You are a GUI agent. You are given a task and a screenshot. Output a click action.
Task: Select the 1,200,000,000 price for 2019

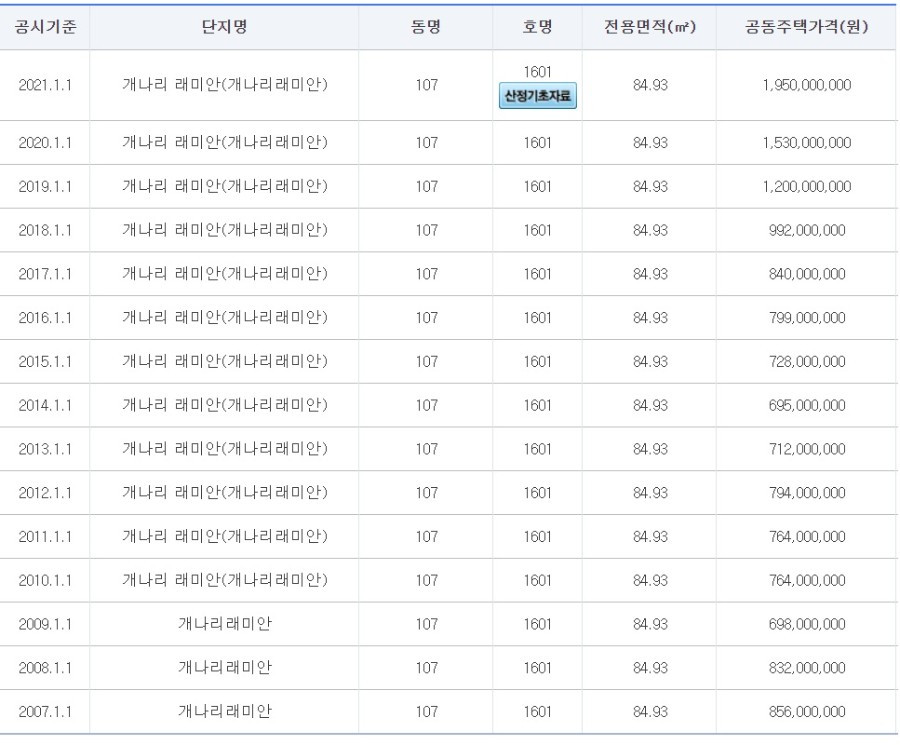click(806, 187)
